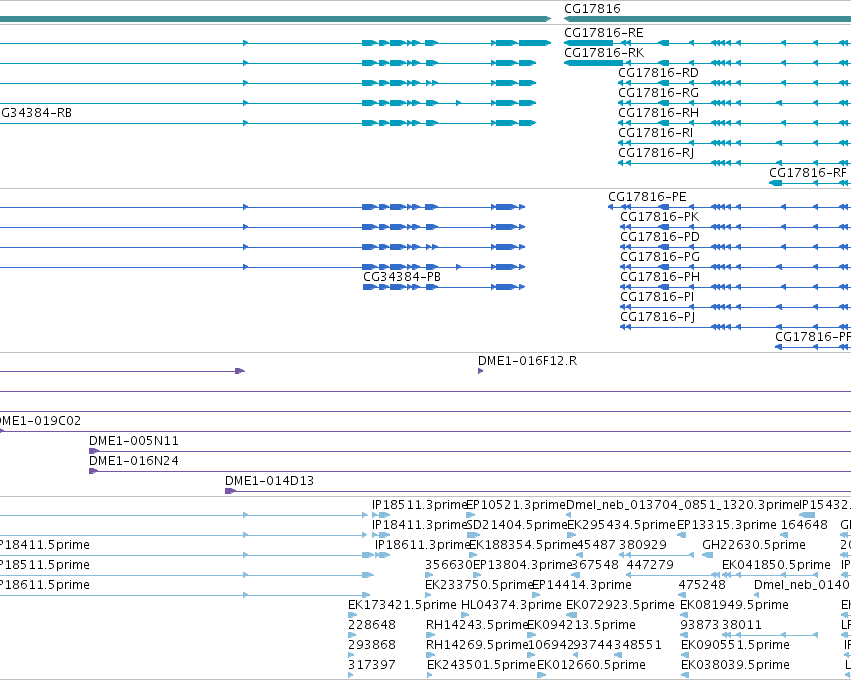Click EST label EP13315.3prime
Image resolution: width=851 pixels, height=680 pixels.
[727, 525]
